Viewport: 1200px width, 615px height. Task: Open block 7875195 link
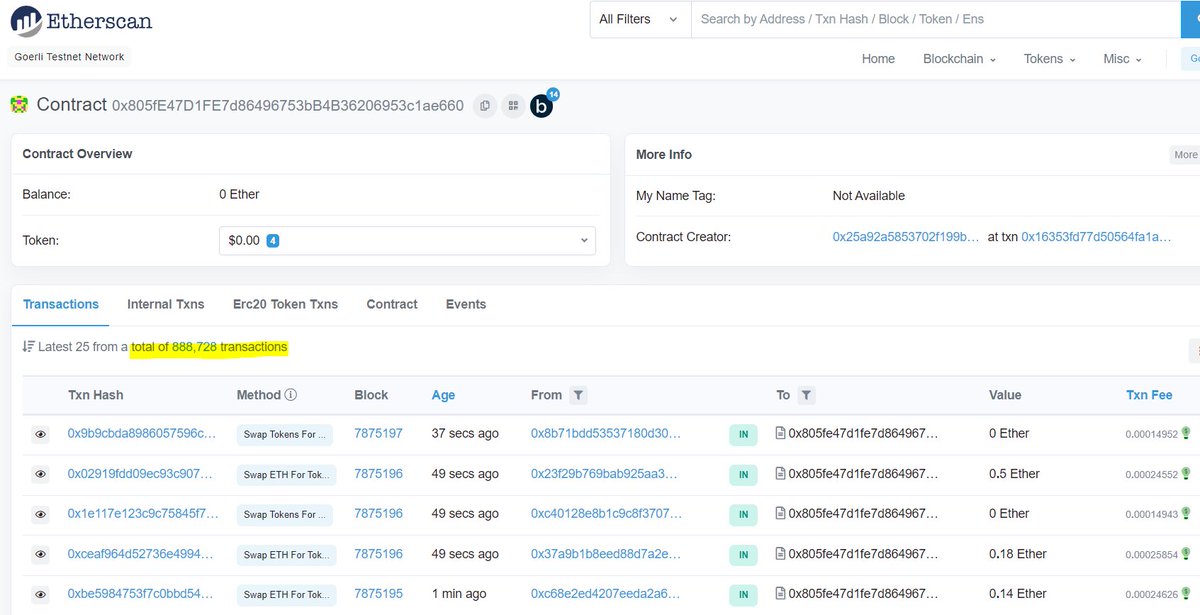[378, 593]
